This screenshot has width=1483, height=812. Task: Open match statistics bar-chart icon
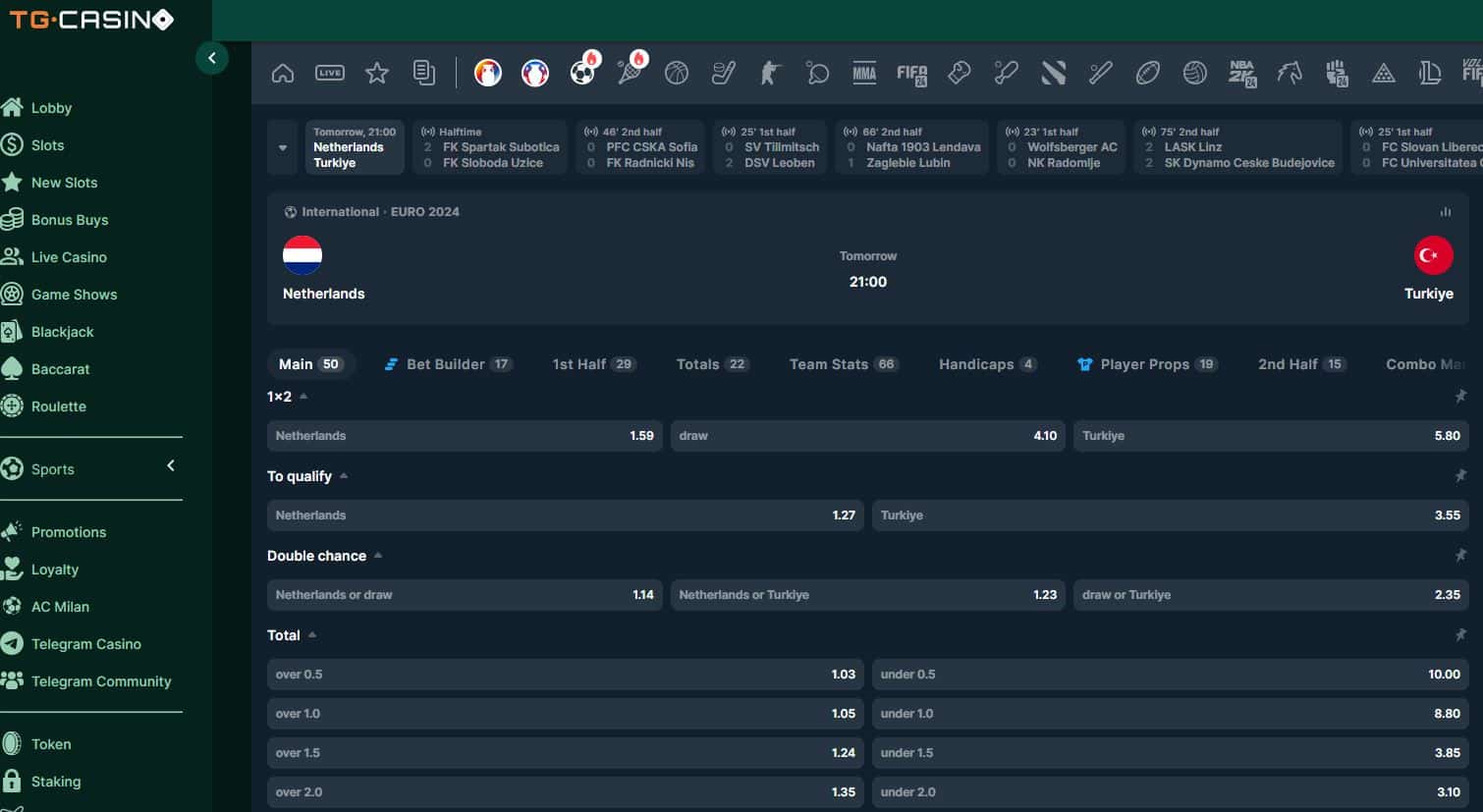[x=1446, y=212]
